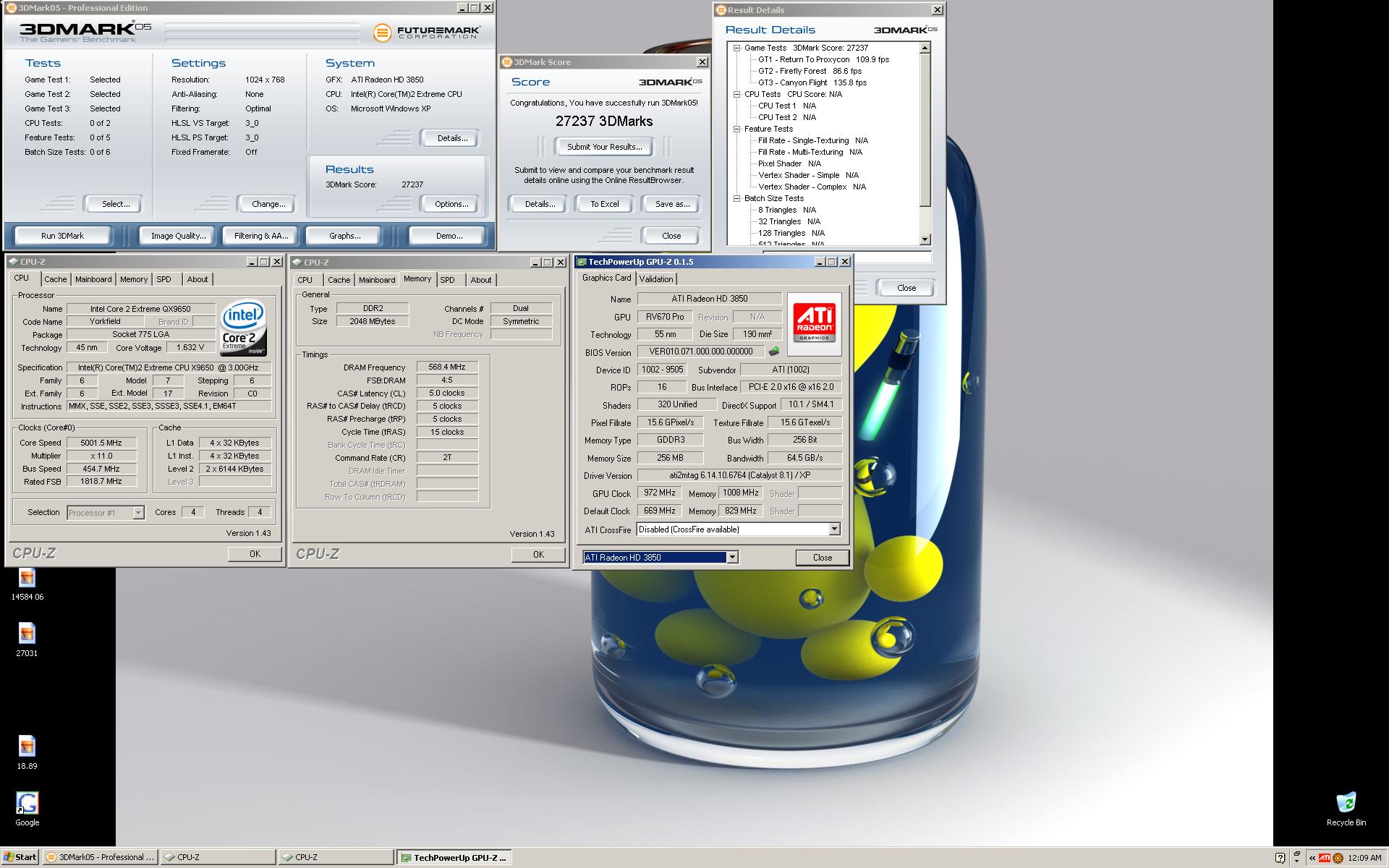1389x868 pixels.
Task: Collapse the Feature Tests tree node
Action: pos(736,129)
